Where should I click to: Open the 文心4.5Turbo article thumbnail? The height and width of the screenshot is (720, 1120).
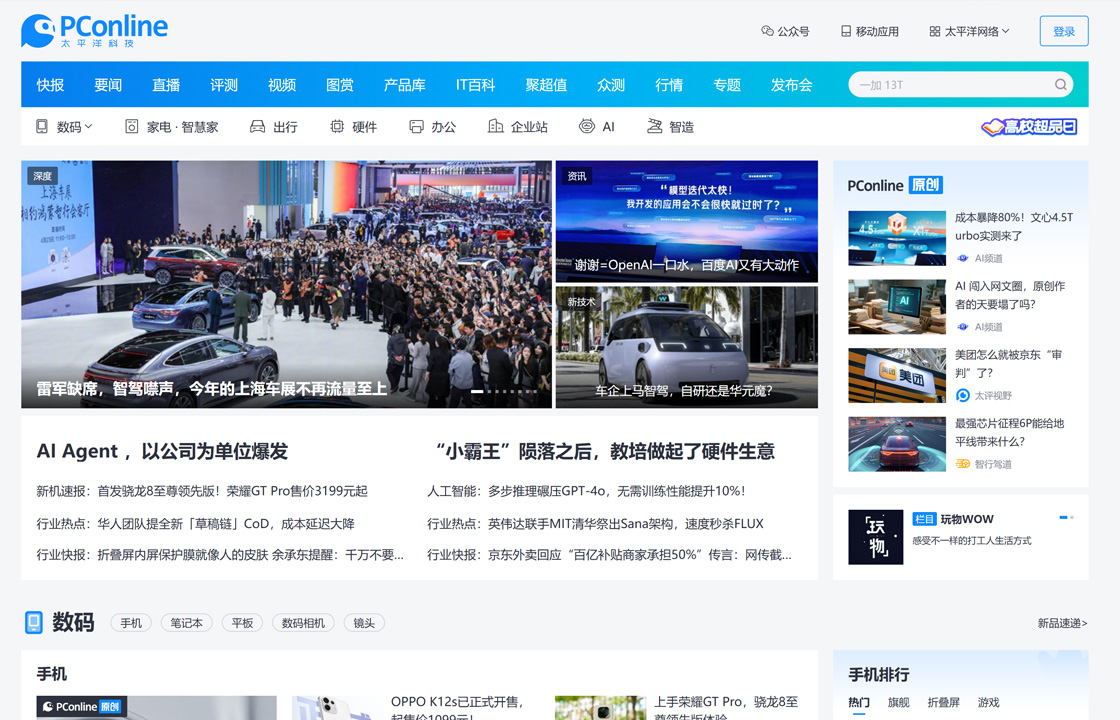896,238
